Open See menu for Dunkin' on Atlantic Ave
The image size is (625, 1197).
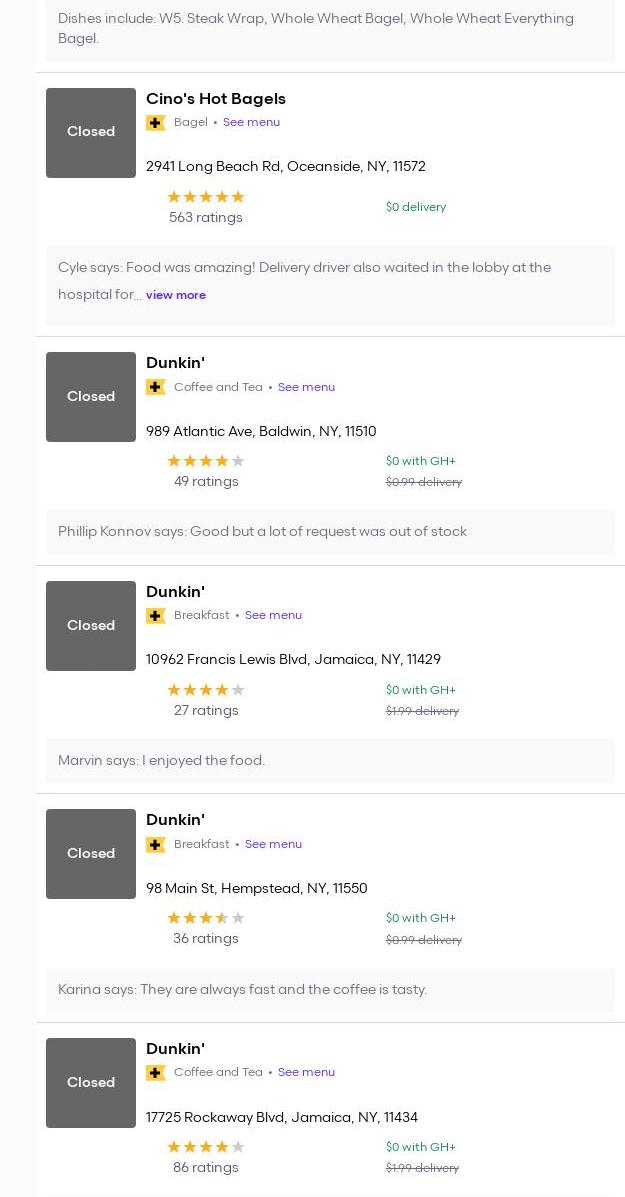(x=306, y=387)
